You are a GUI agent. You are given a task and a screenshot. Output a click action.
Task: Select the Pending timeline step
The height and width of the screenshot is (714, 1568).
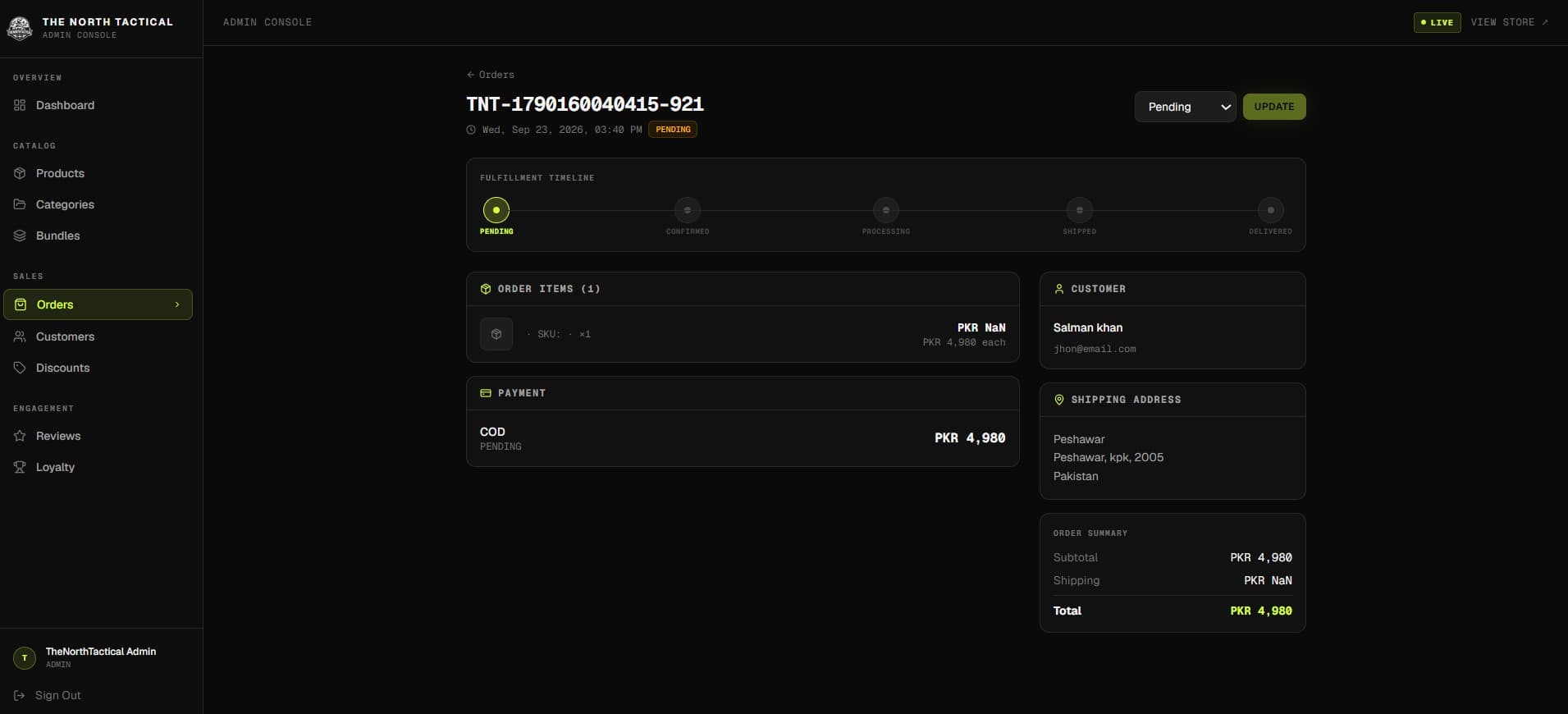496,210
